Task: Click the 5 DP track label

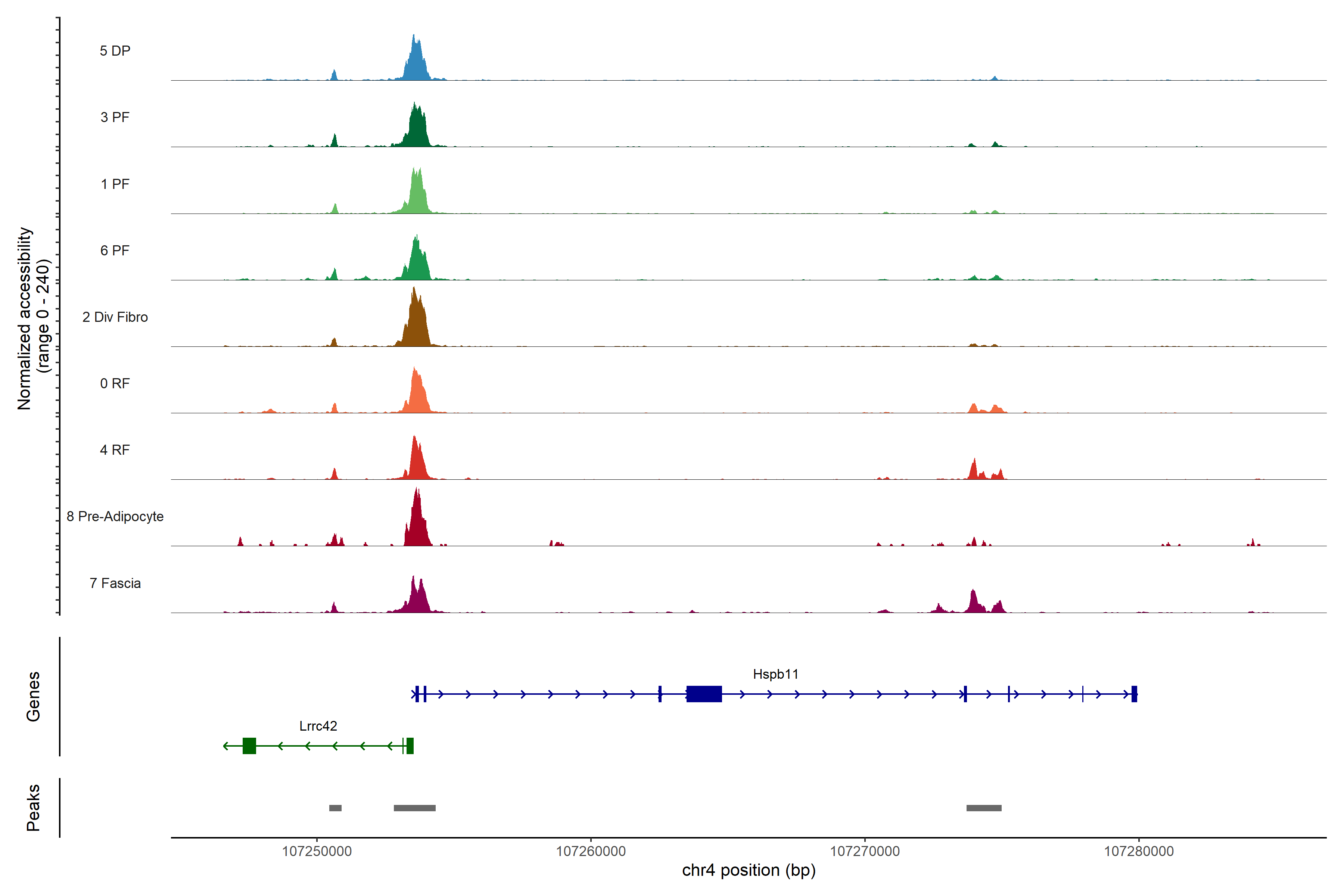Action: [x=115, y=51]
